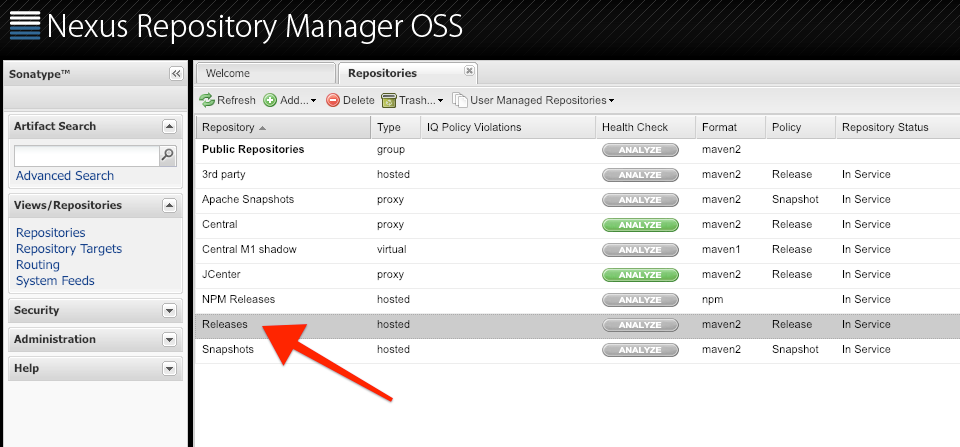The height and width of the screenshot is (447, 960).
Task: Open the Repository Targets link
Action: (69, 249)
